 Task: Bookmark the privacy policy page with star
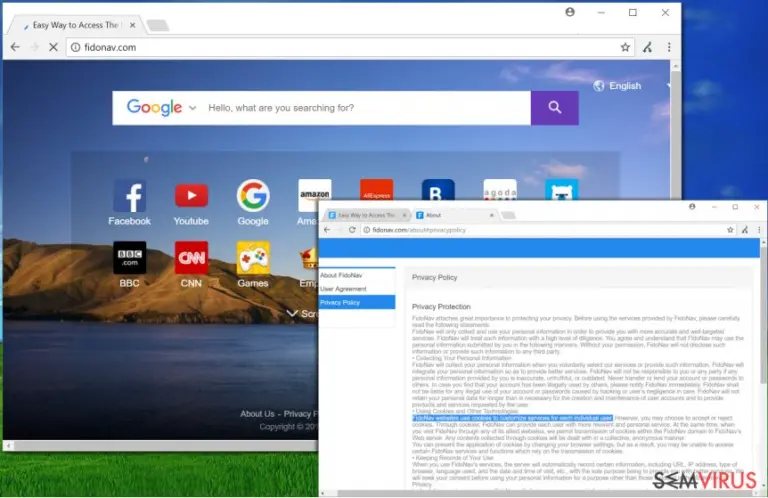click(x=730, y=230)
